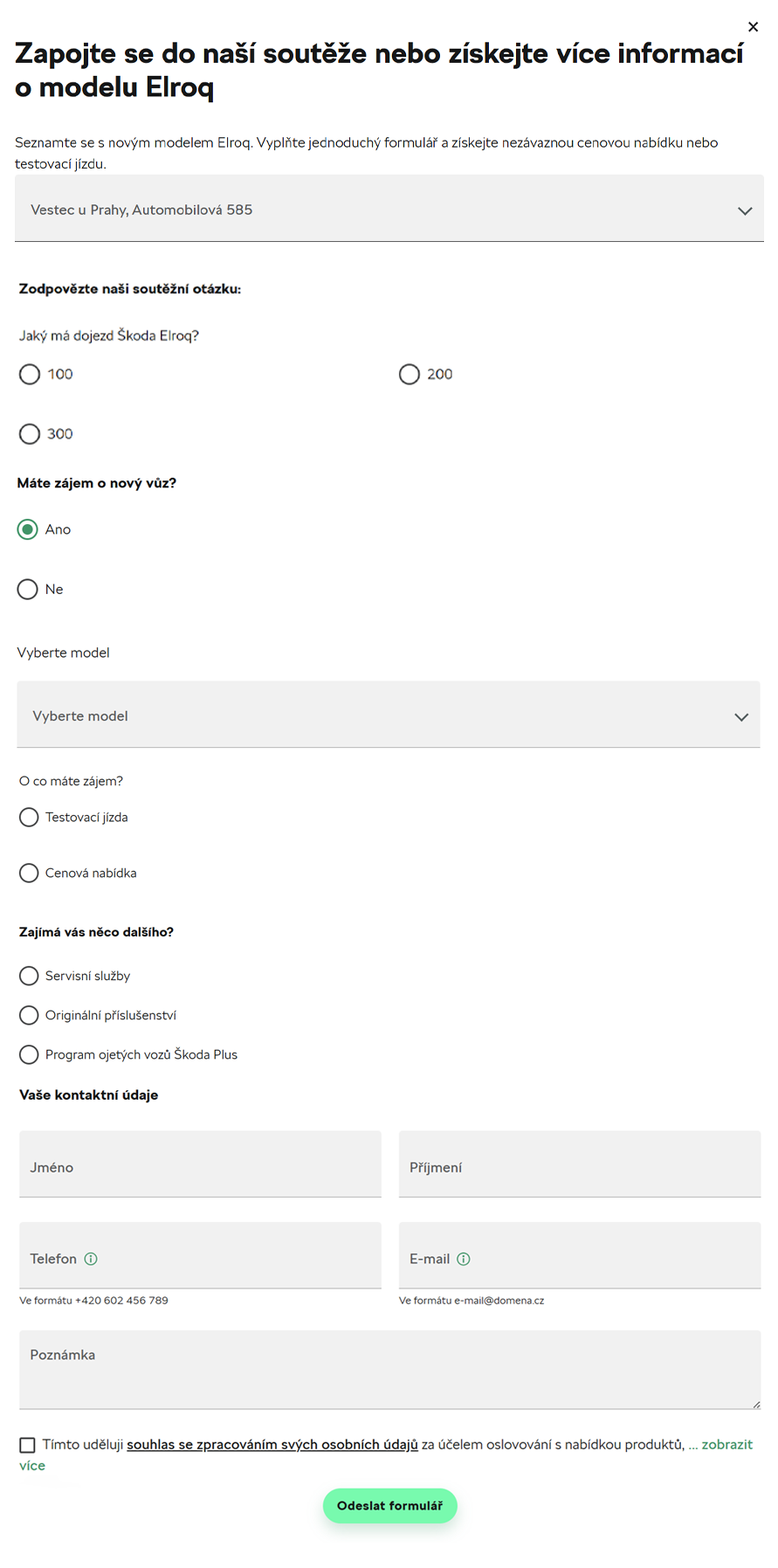Open the souhlas se zpracováním osobních údajů link
The image size is (778, 1568).
(272, 1445)
